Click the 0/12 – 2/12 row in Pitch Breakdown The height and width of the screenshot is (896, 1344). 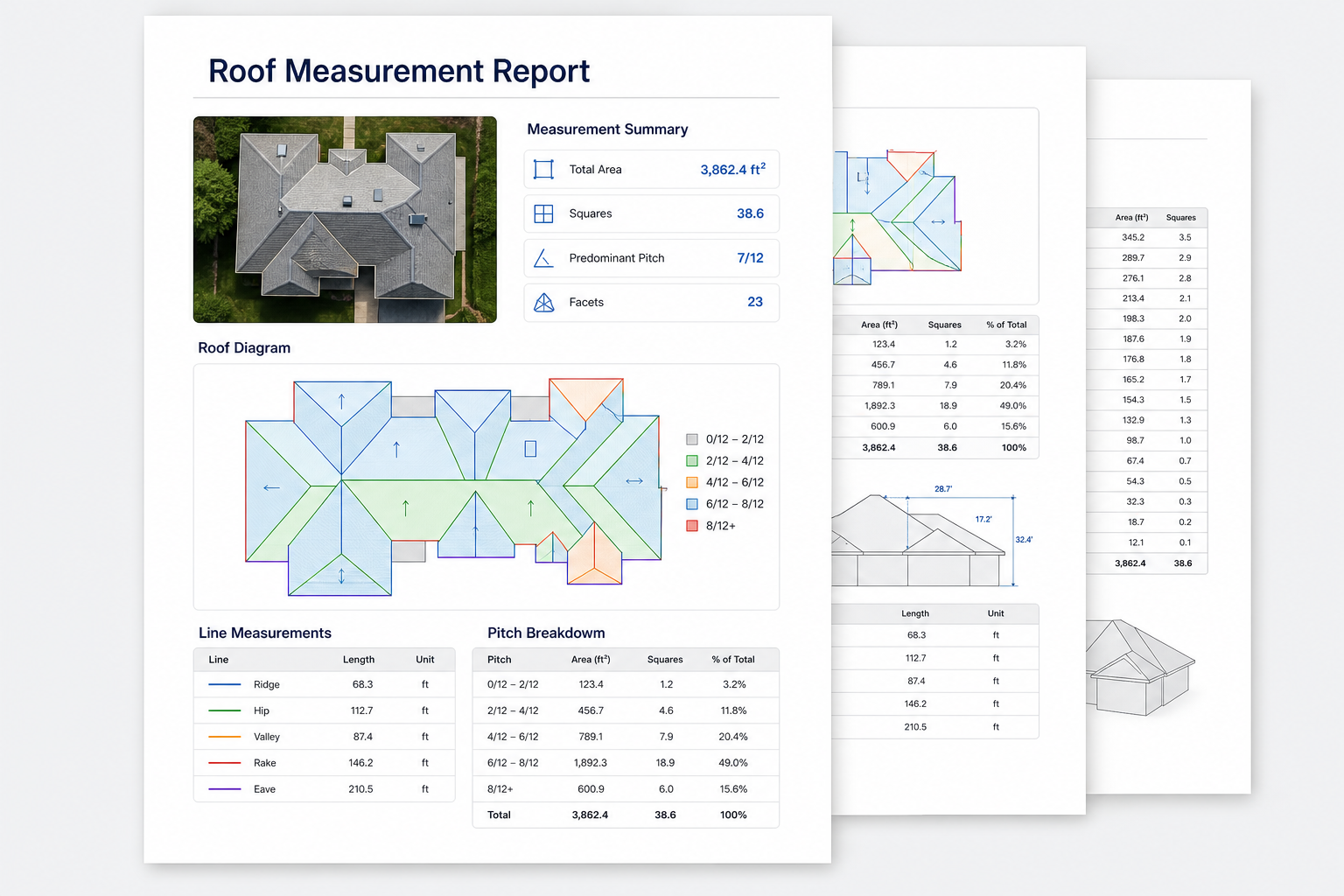tap(626, 684)
